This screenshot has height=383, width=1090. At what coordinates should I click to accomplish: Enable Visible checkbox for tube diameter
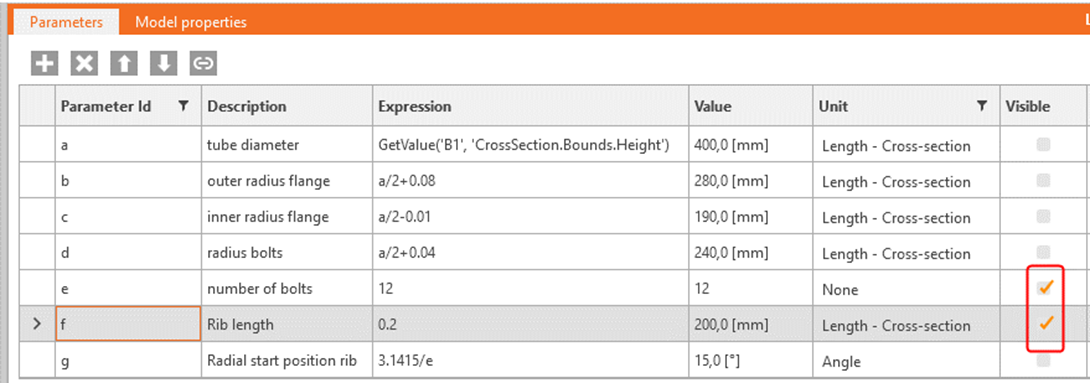tap(1043, 145)
